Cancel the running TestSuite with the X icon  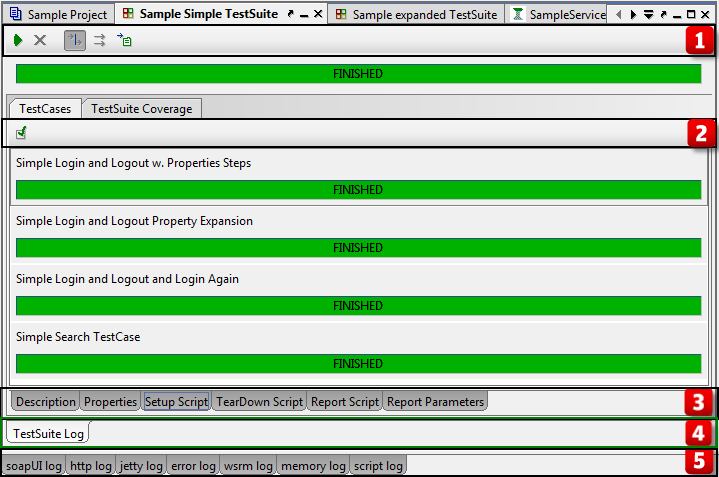(x=40, y=40)
